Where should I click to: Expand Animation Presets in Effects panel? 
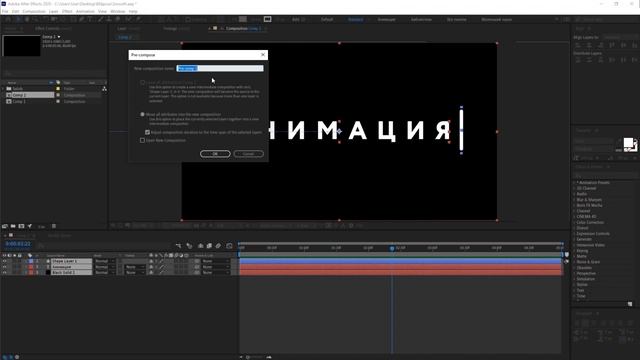click(x=575, y=183)
